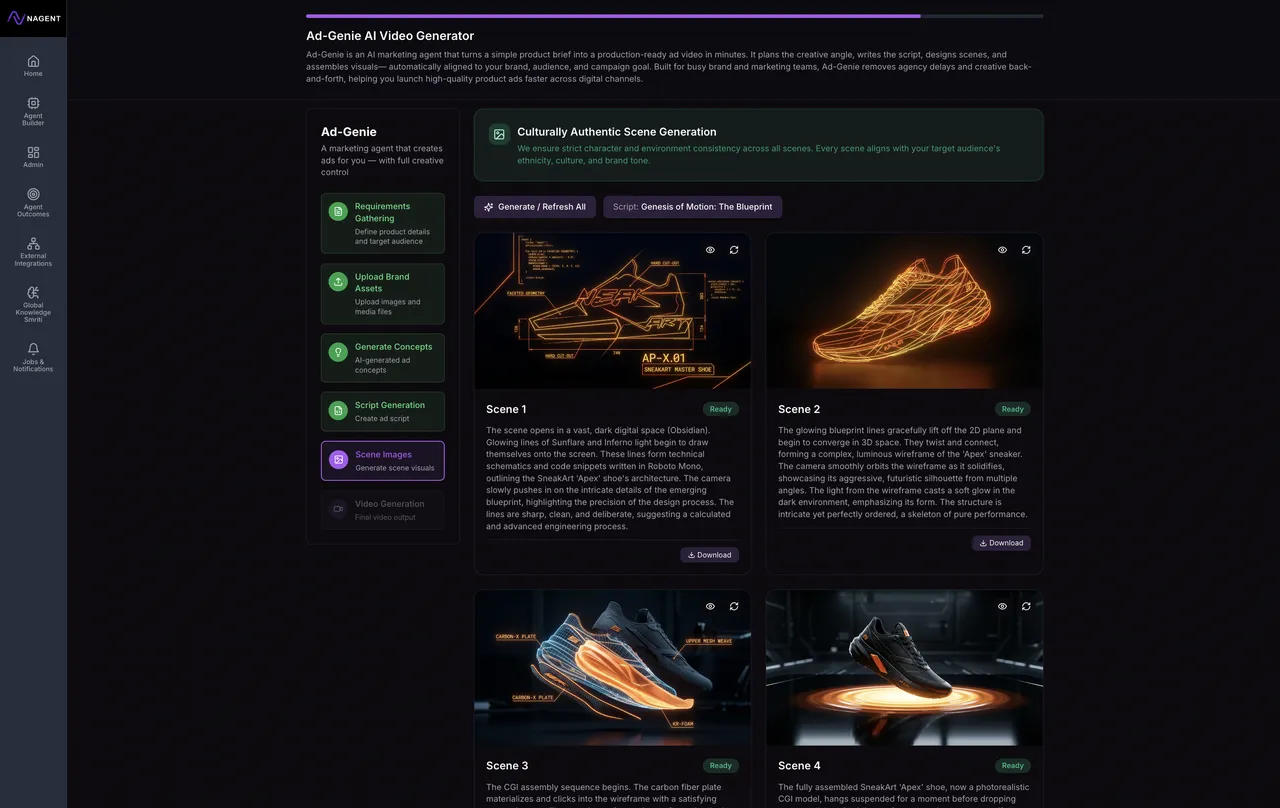Image resolution: width=1280 pixels, height=808 pixels.
Task: Click the Upload Brand Assets step icon
Action: [338, 282]
